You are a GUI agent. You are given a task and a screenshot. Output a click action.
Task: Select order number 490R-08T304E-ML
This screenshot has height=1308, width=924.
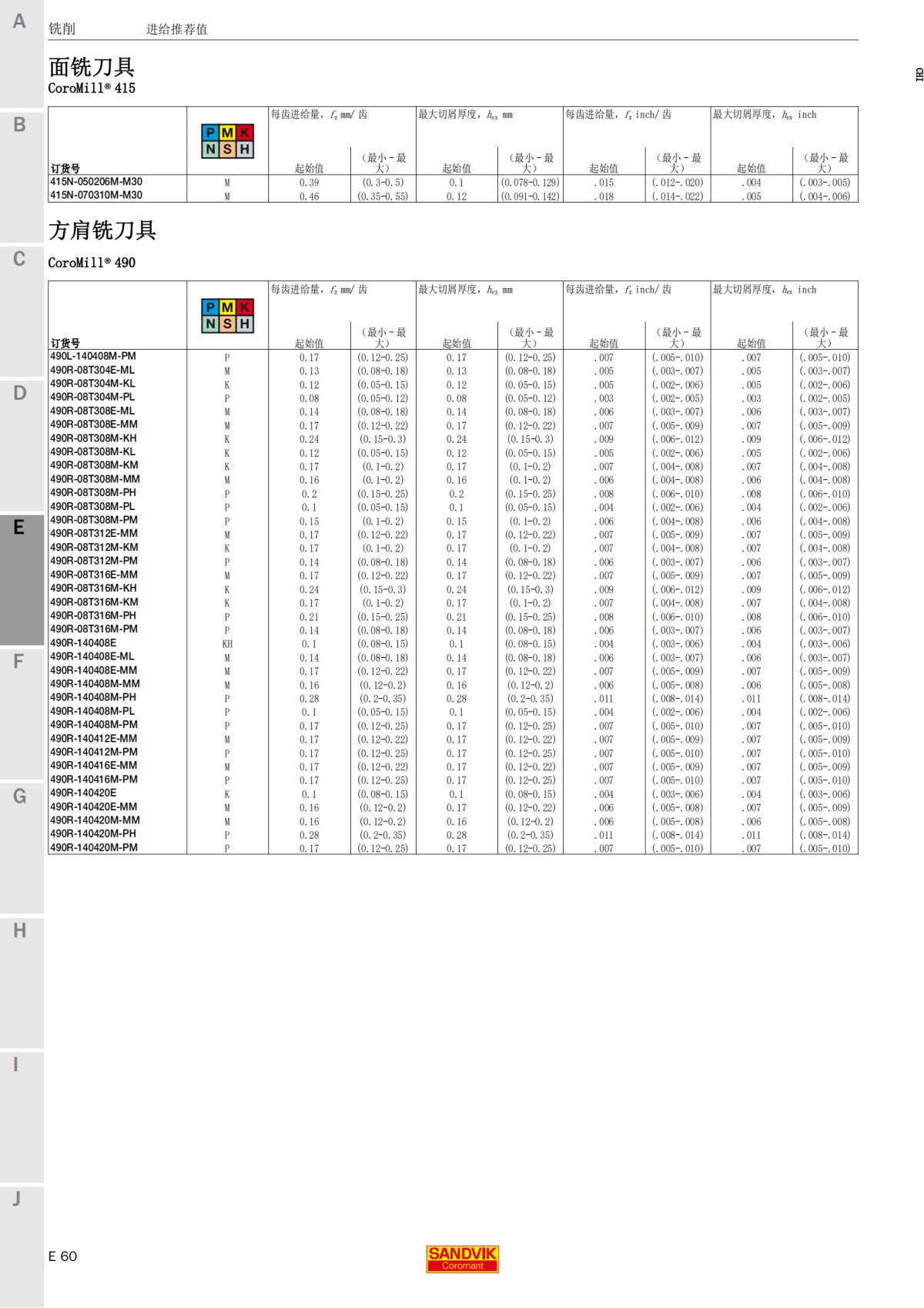coord(92,371)
